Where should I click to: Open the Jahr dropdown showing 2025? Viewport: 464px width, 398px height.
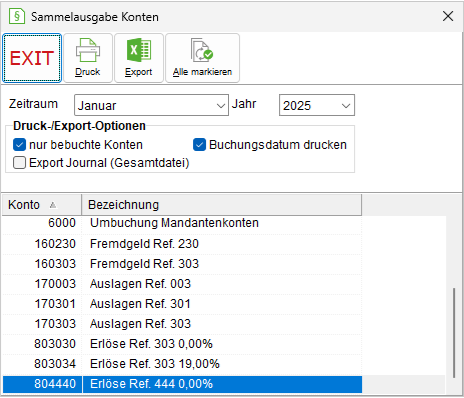(317, 105)
